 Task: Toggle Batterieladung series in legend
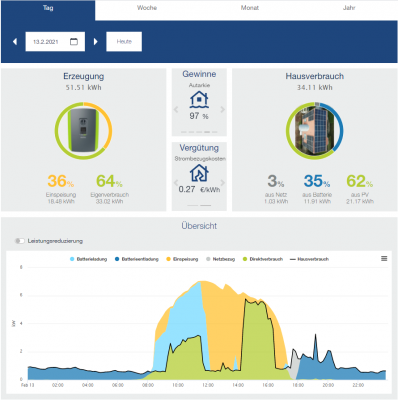pyautogui.click(x=89, y=259)
